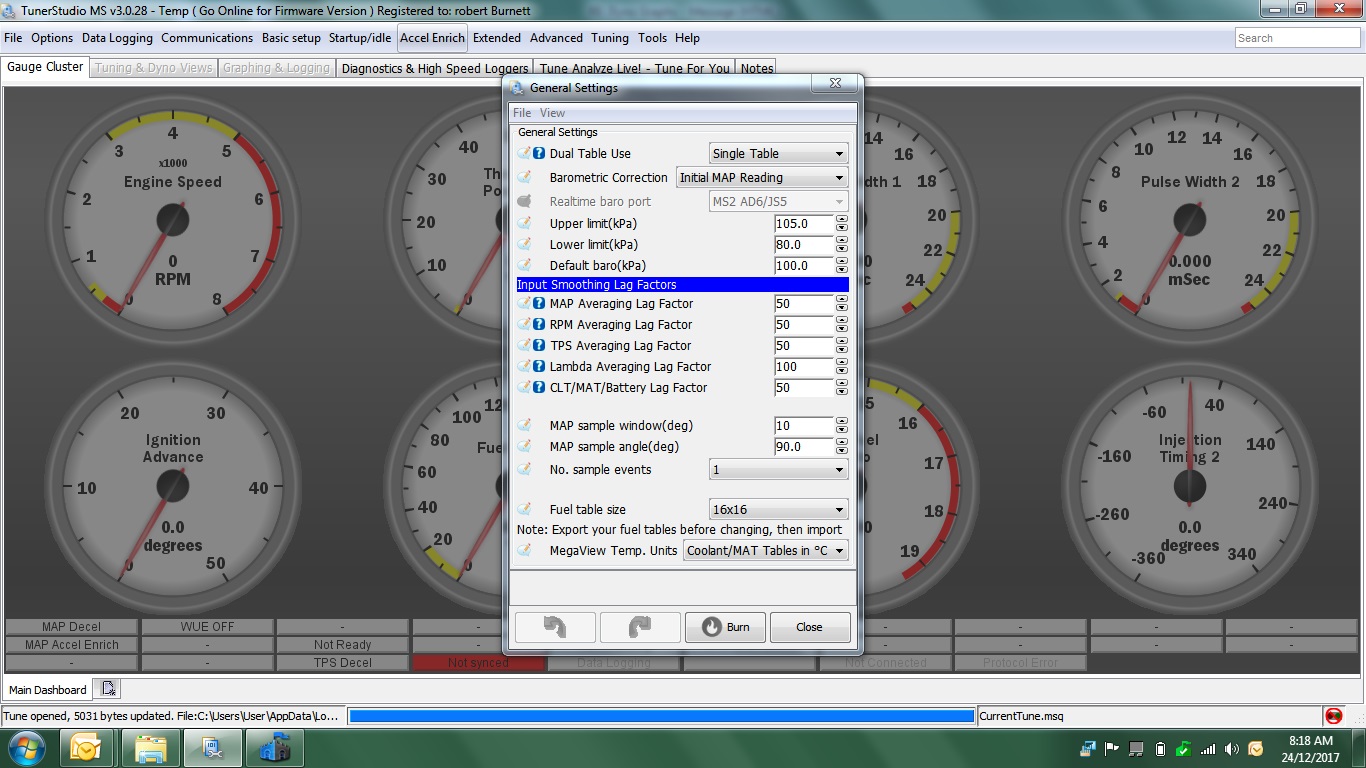Switch to Tune Analyze Live! tab
This screenshot has height=768, width=1366.
[x=635, y=68]
